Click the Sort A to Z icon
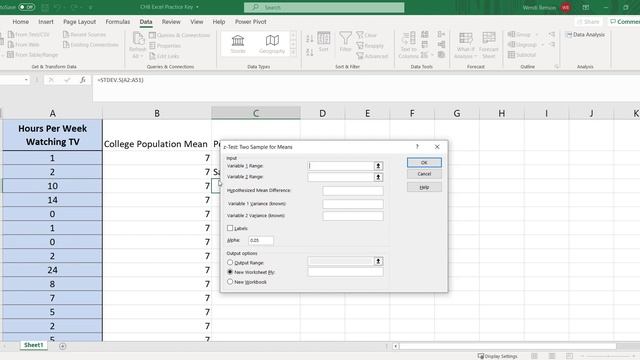Image resolution: width=640 pixels, height=360 pixels. pos(309,39)
